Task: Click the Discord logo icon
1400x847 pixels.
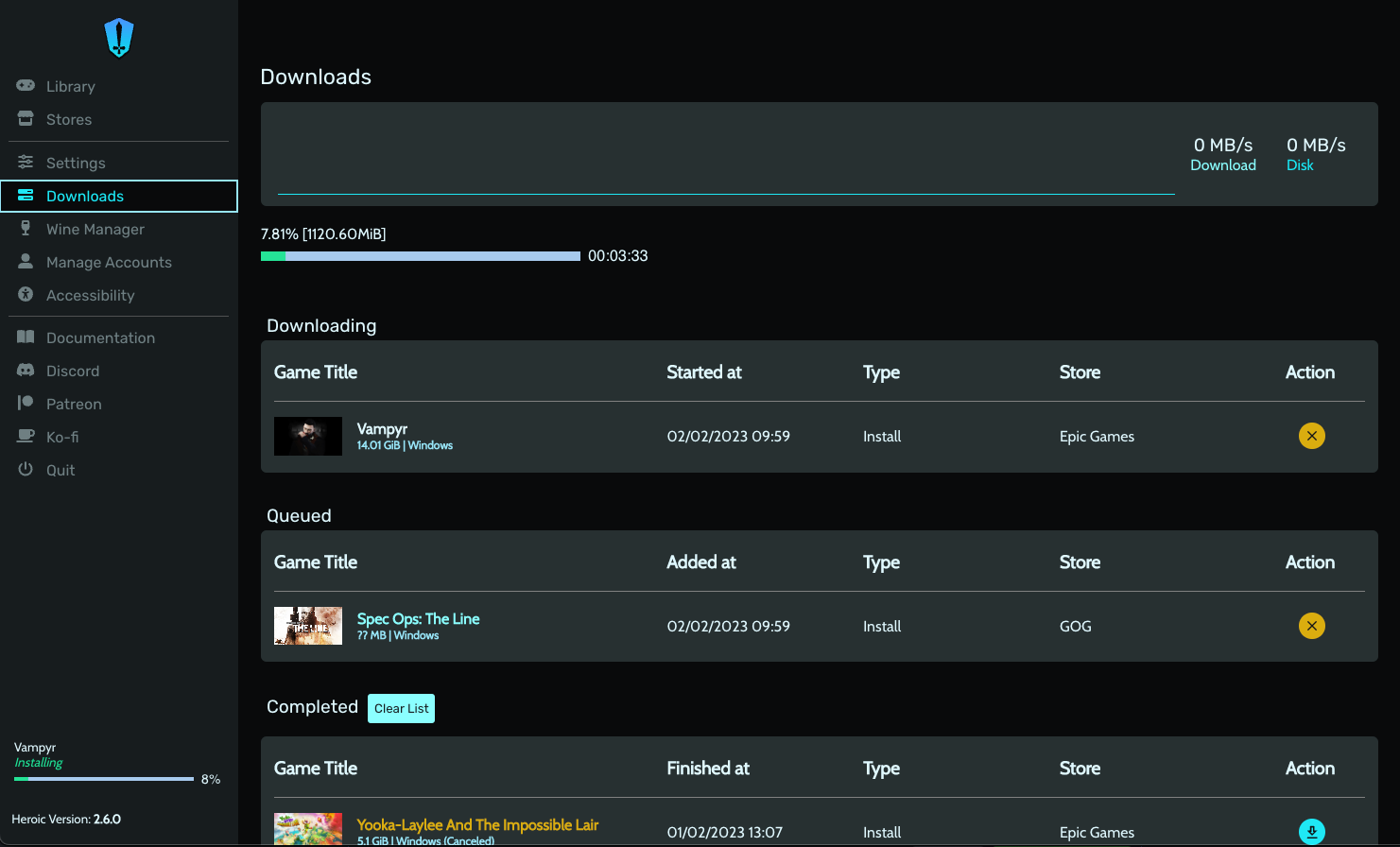Action: coord(26,370)
